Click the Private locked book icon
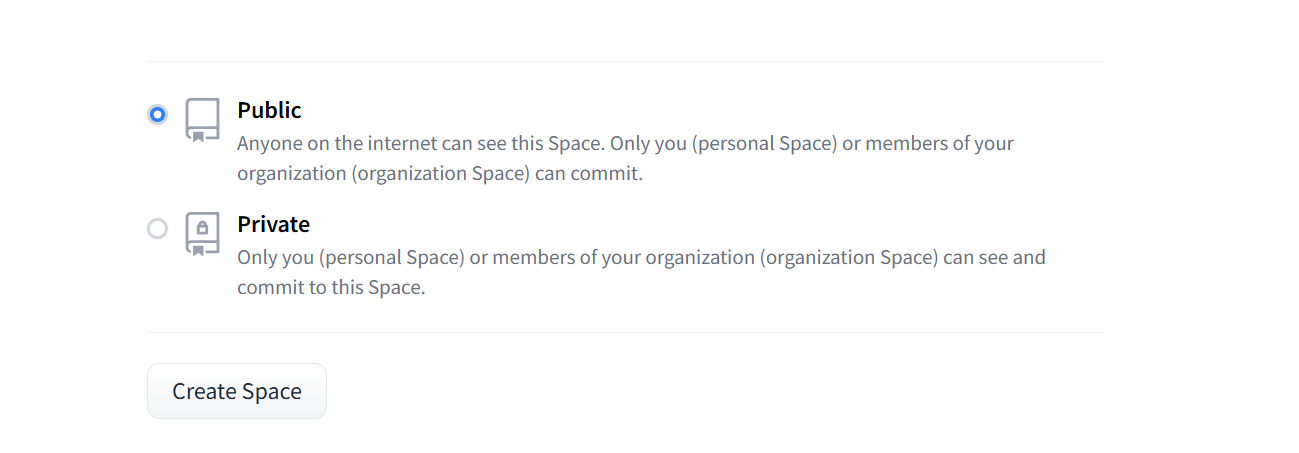The width and height of the screenshot is (1299, 453). pos(202,233)
